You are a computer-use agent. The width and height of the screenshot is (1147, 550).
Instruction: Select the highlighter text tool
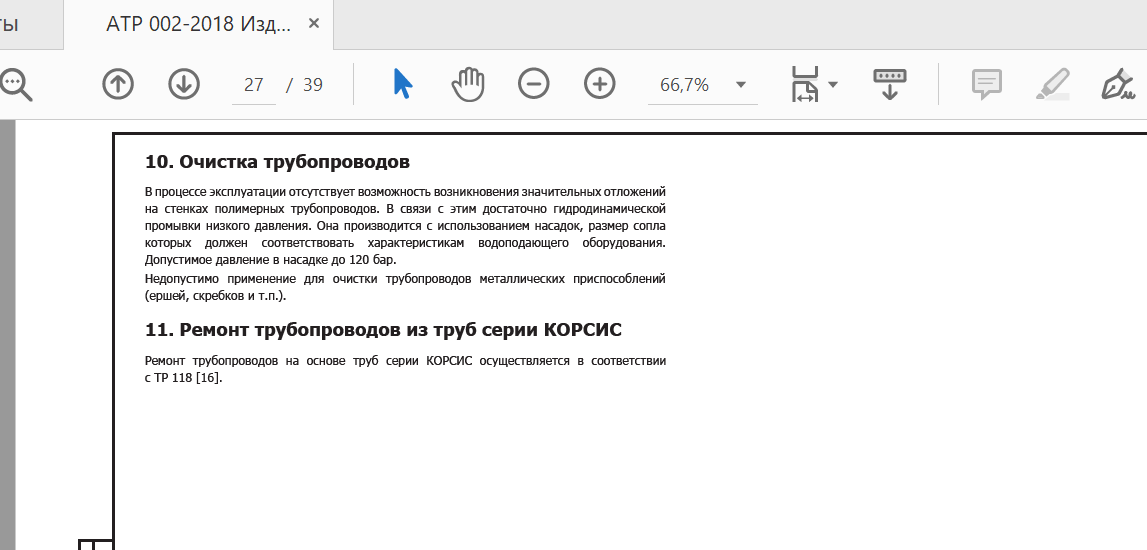point(1053,84)
